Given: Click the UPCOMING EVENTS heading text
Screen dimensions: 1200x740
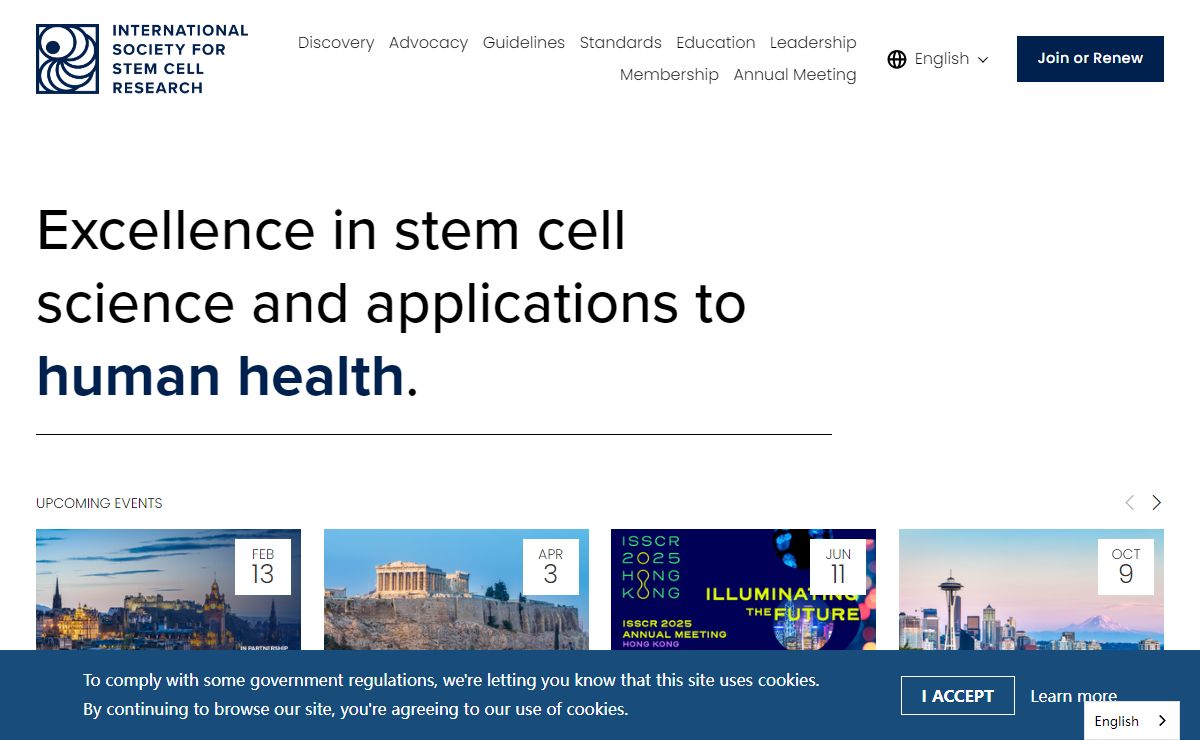Looking at the screenshot, I should pos(99,503).
